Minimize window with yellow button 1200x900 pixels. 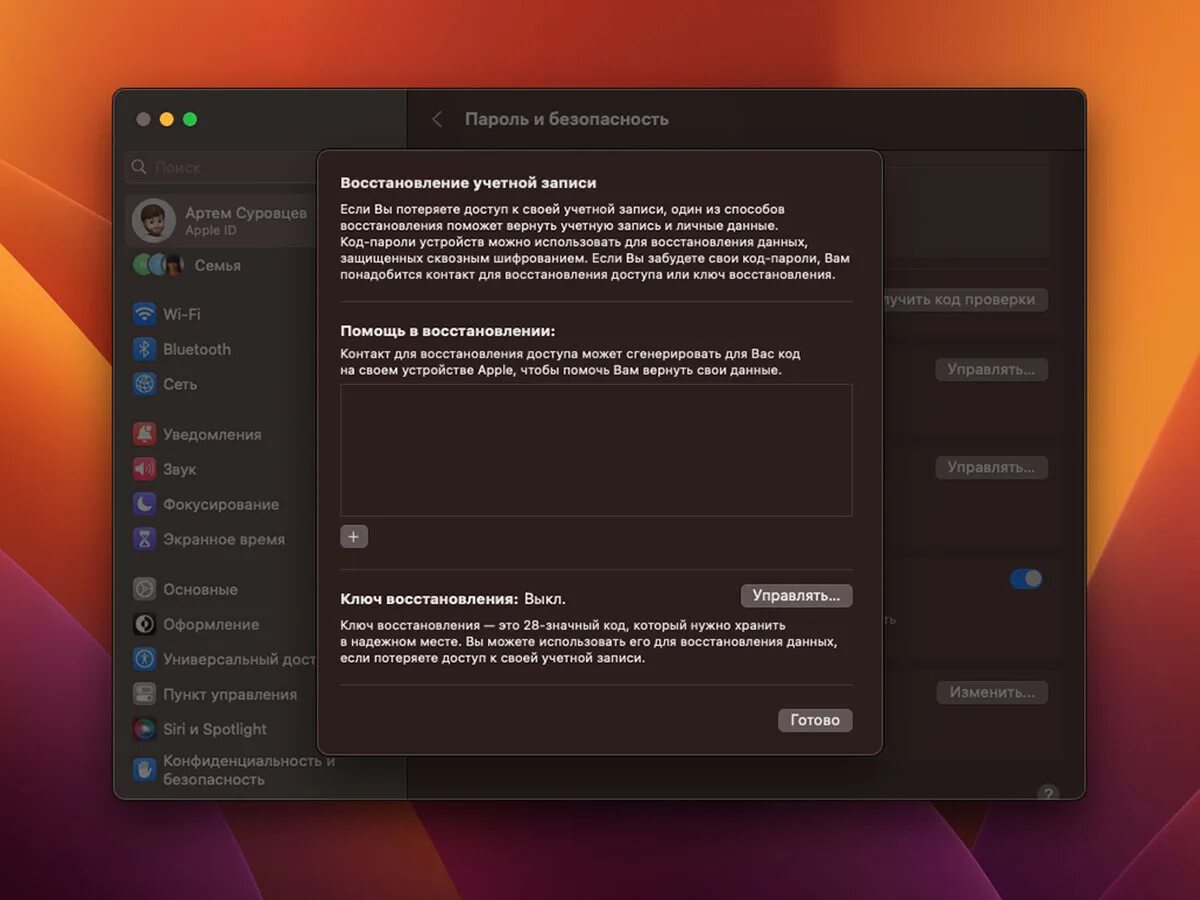click(x=166, y=119)
